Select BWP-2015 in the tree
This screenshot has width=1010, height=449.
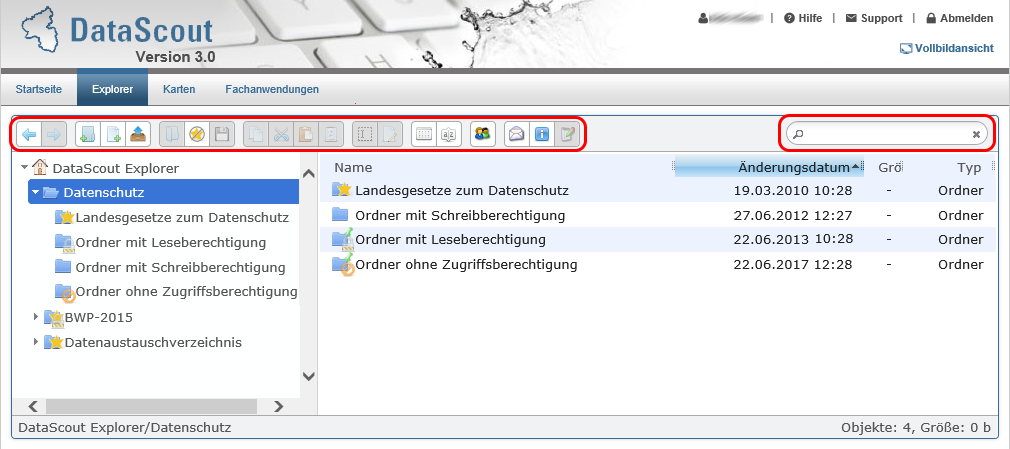point(99,317)
